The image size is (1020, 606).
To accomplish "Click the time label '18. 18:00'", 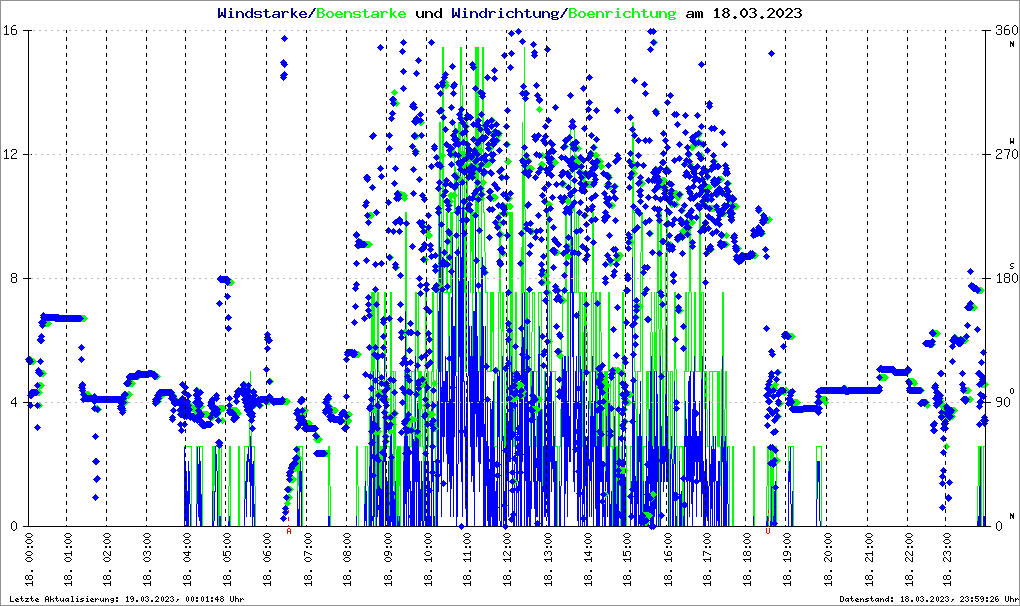I will click(747, 559).
